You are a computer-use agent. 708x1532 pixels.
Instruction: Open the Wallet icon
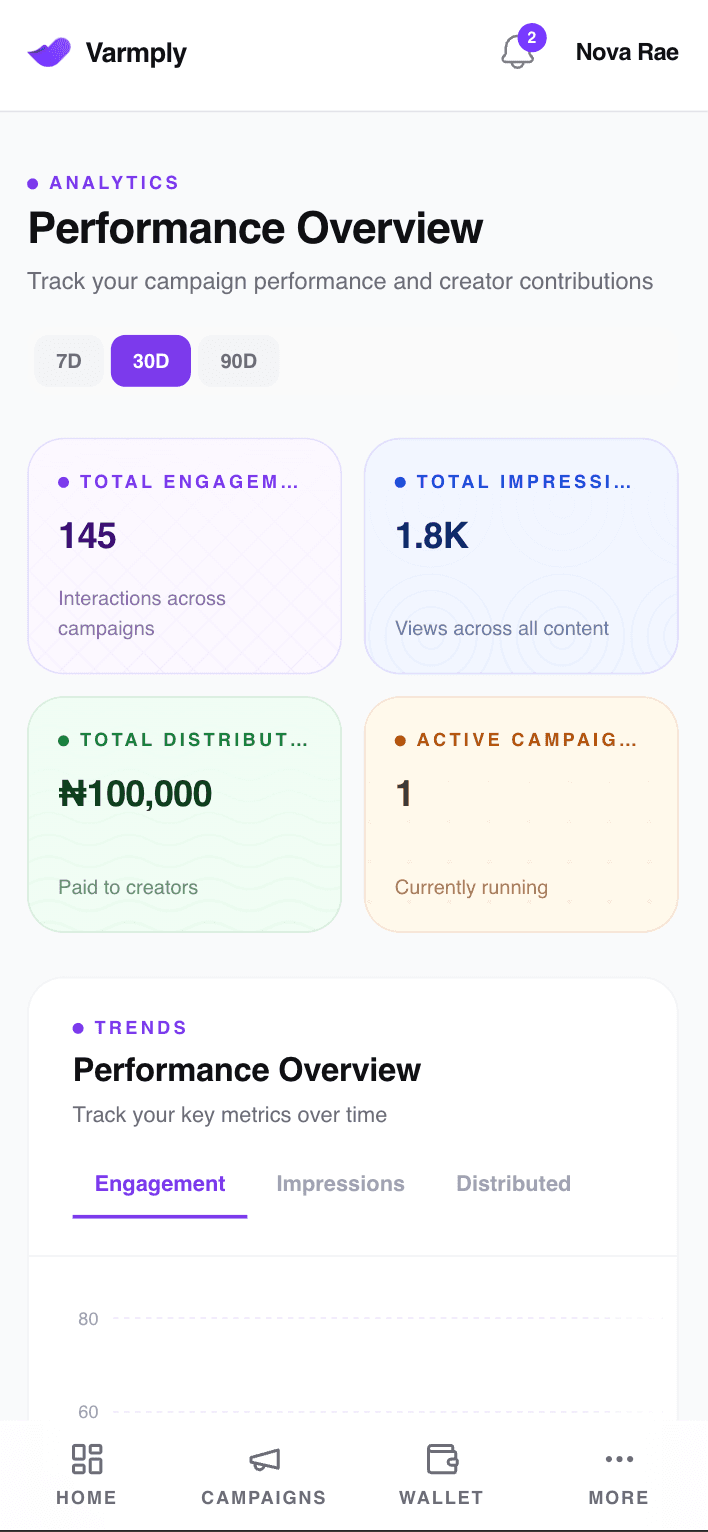point(442,1459)
